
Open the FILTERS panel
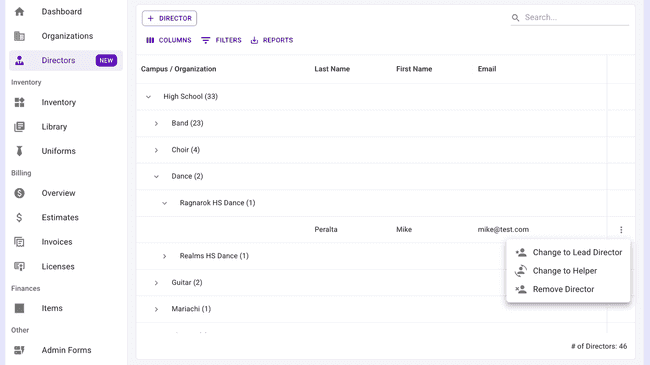pyautogui.click(x=221, y=40)
